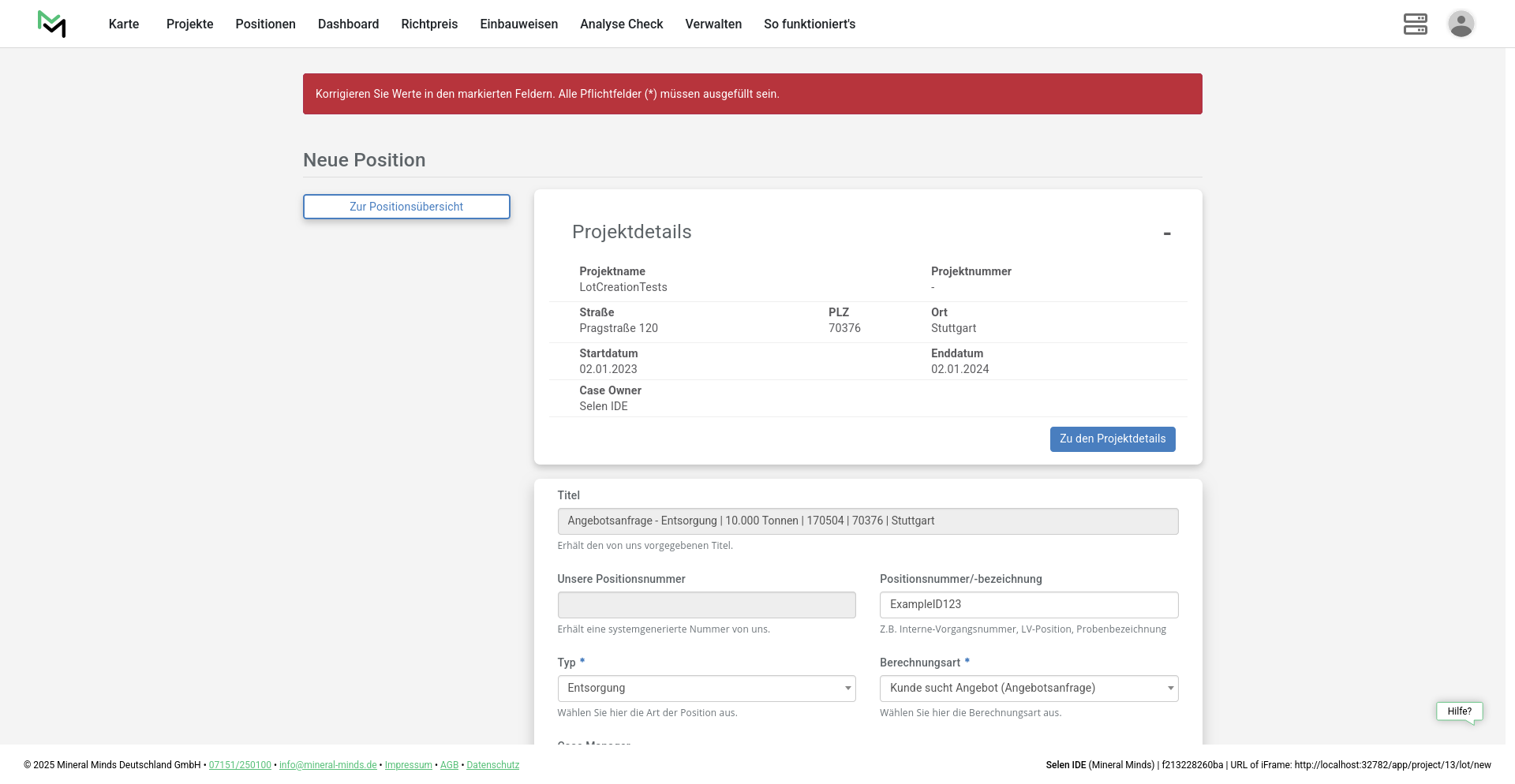Screen dimensions: 1515x784
Task: Open the Impressum footer link
Action: [408, 765]
